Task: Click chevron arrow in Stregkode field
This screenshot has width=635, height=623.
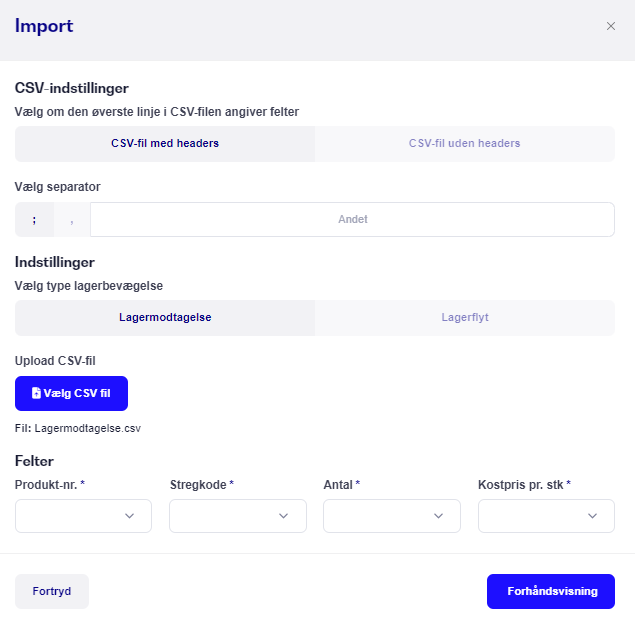Action: click(283, 516)
